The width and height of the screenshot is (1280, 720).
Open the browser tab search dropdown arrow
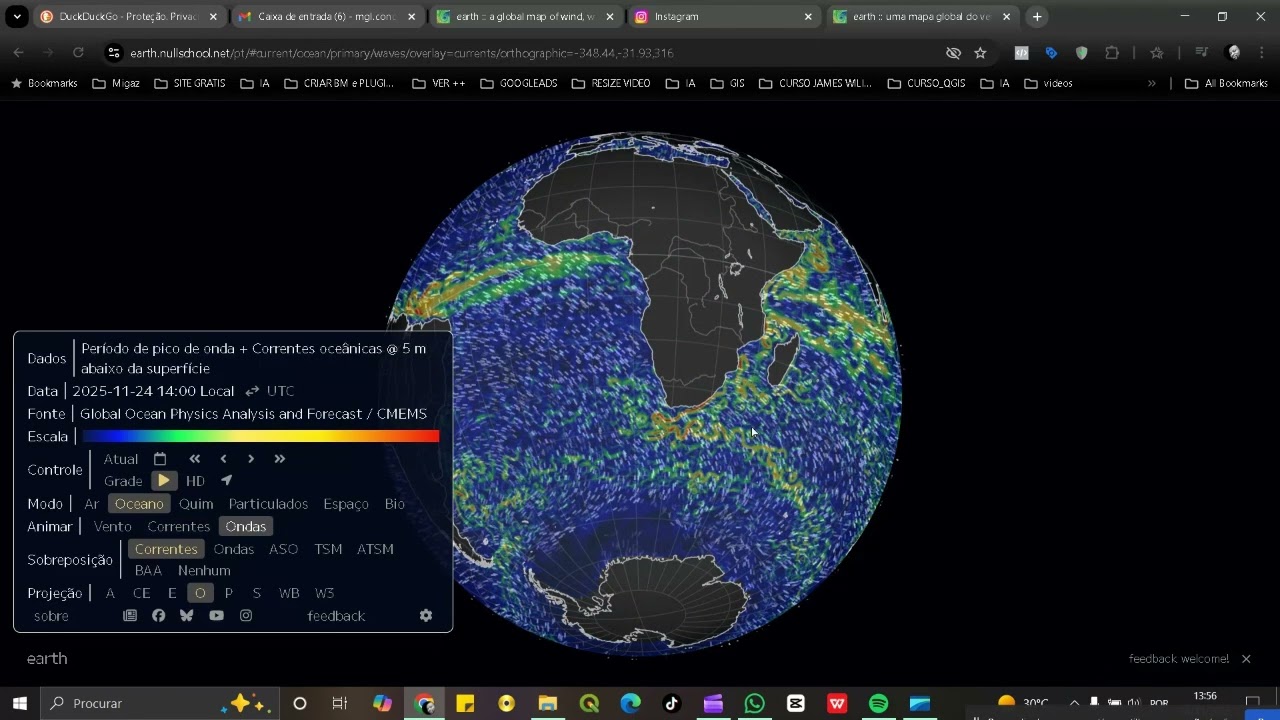(x=17, y=17)
